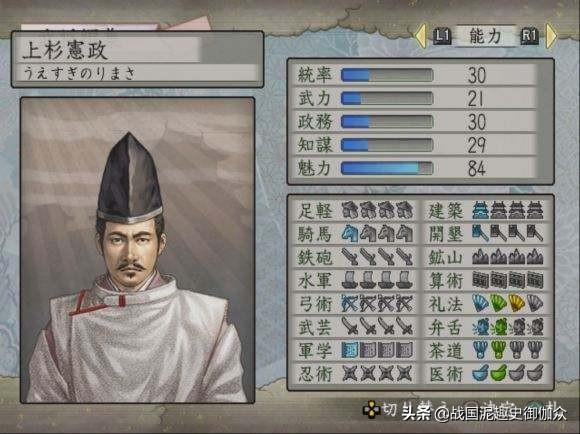
Task: Click the 上杉憲政 name field
Action: [137, 50]
